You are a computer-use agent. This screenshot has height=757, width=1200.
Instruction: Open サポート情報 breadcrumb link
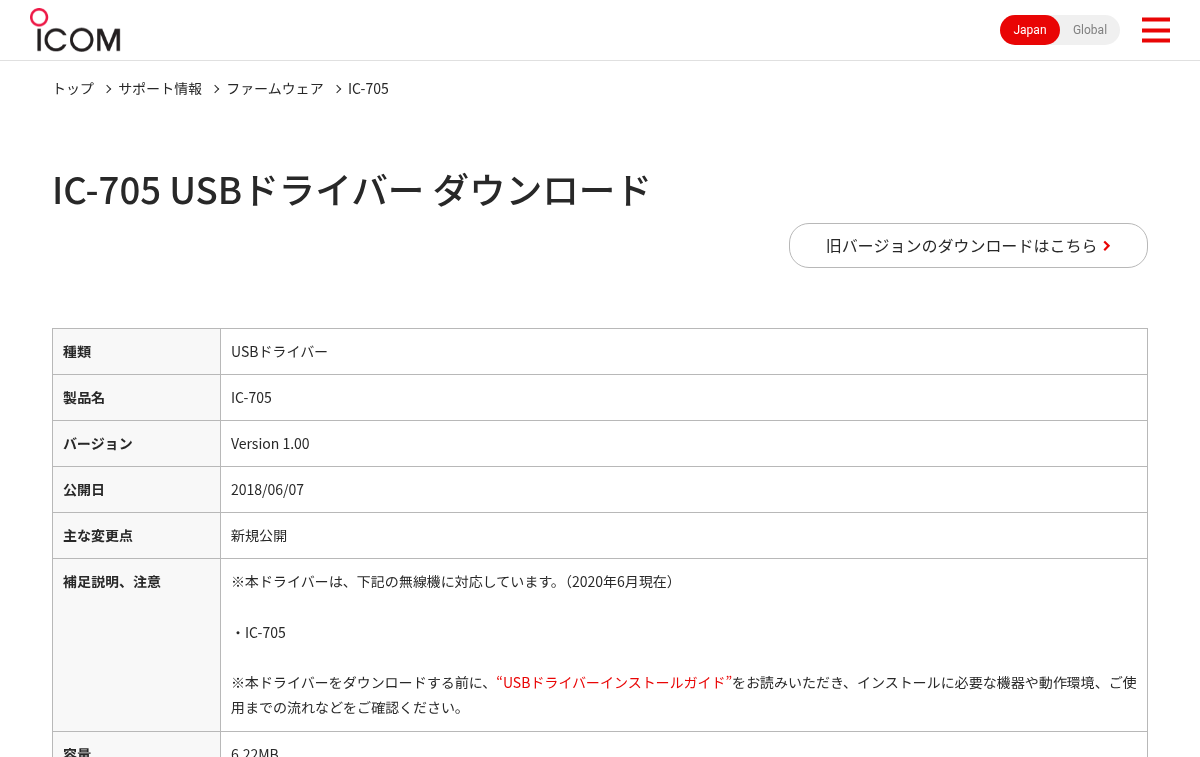click(x=160, y=88)
